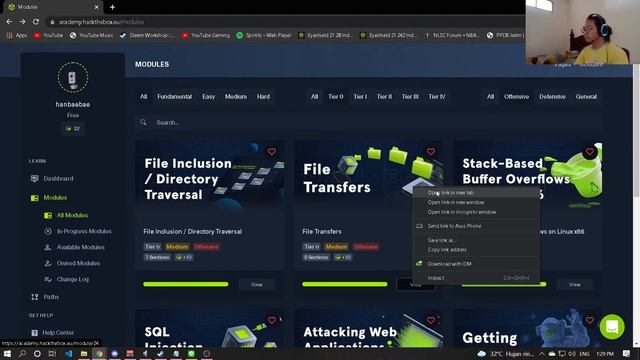Viewport: 640px width, 360px height.
Task: Click the browser forward arrow
Action: pyautogui.click(x=22, y=22)
